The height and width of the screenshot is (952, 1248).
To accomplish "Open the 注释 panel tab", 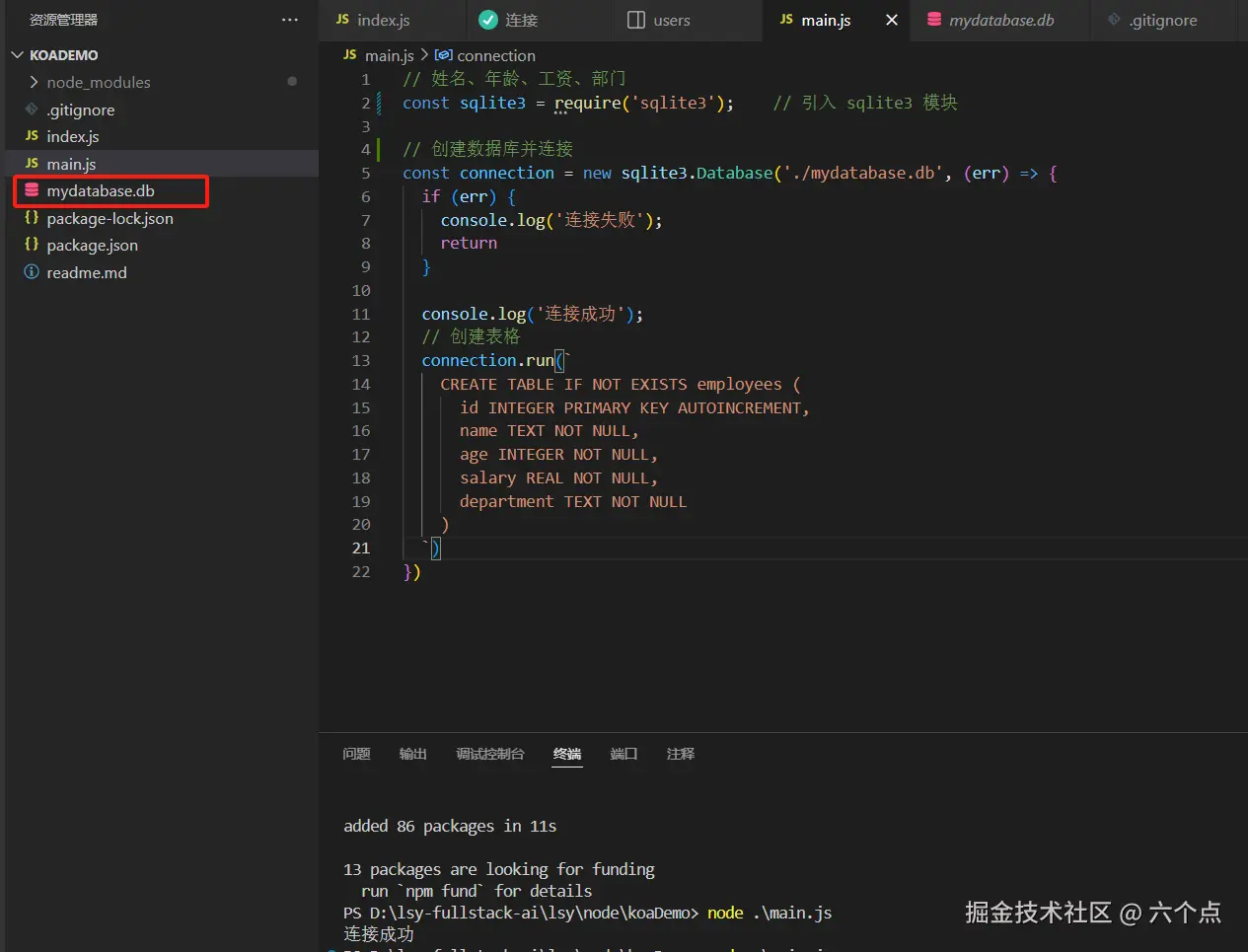I will [x=680, y=754].
